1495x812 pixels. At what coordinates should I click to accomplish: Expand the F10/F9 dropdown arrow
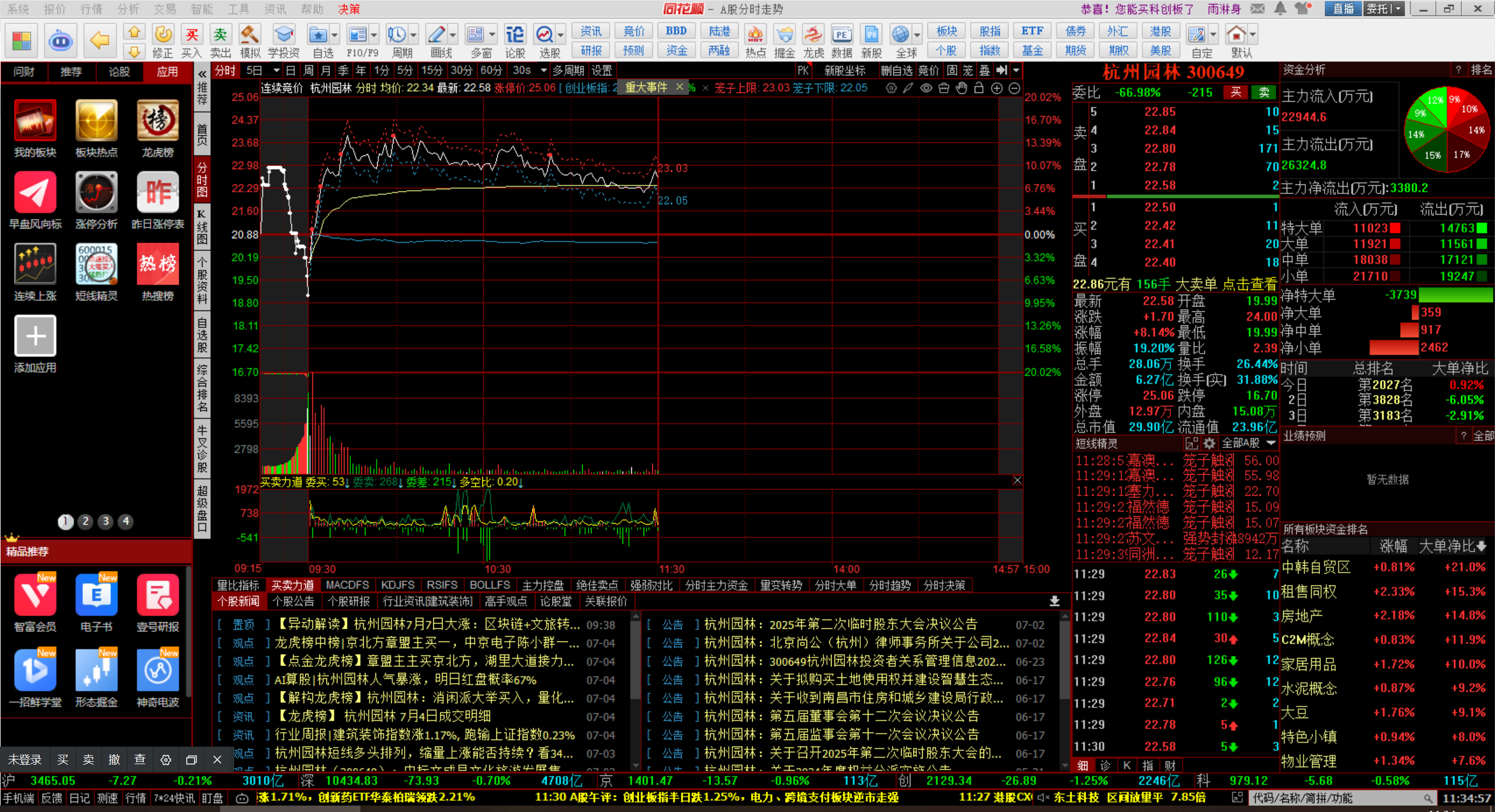pos(374,35)
